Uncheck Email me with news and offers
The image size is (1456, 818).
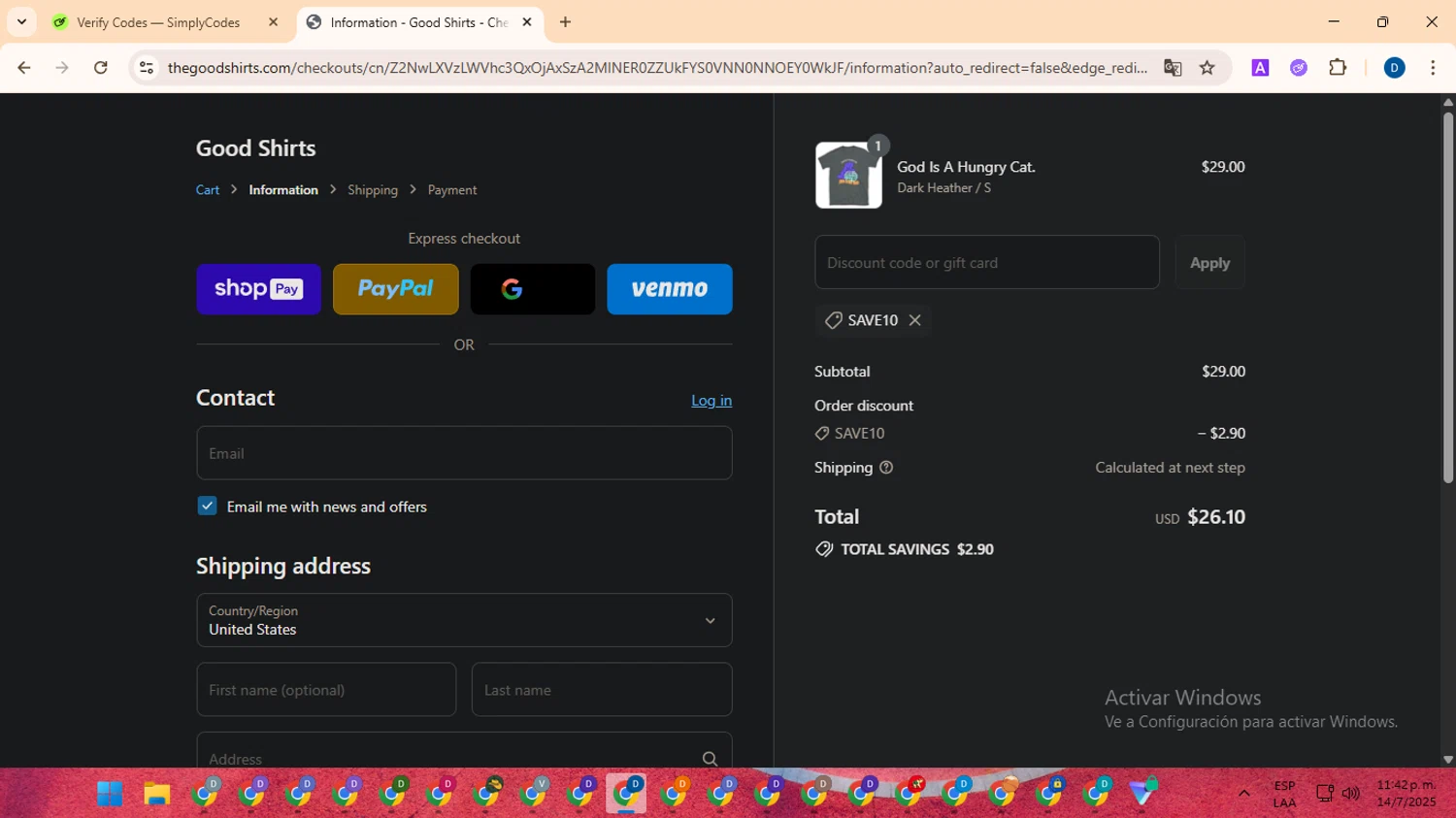point(207,506)
